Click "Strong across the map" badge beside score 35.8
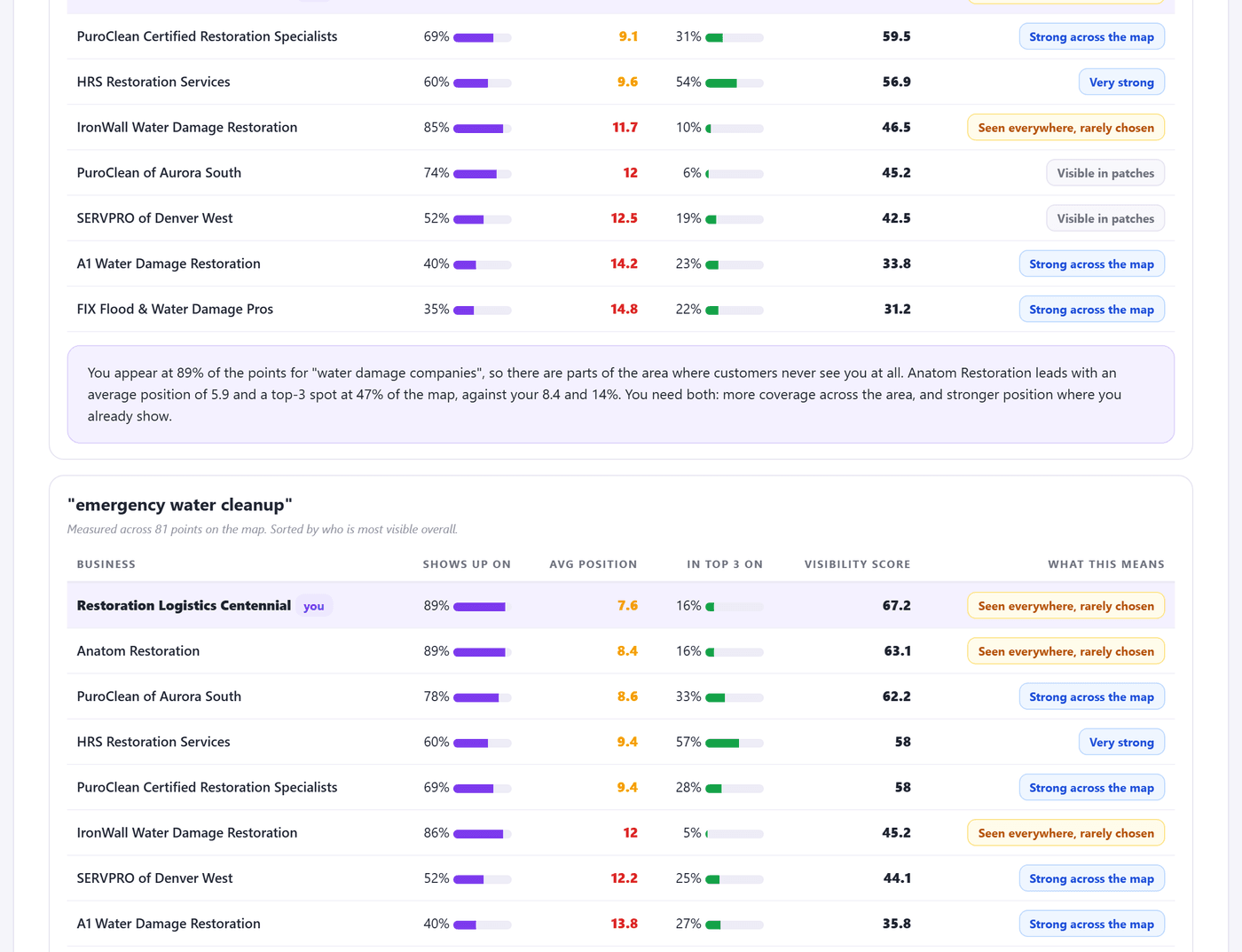The image size is (1242, 952). 1091,924
